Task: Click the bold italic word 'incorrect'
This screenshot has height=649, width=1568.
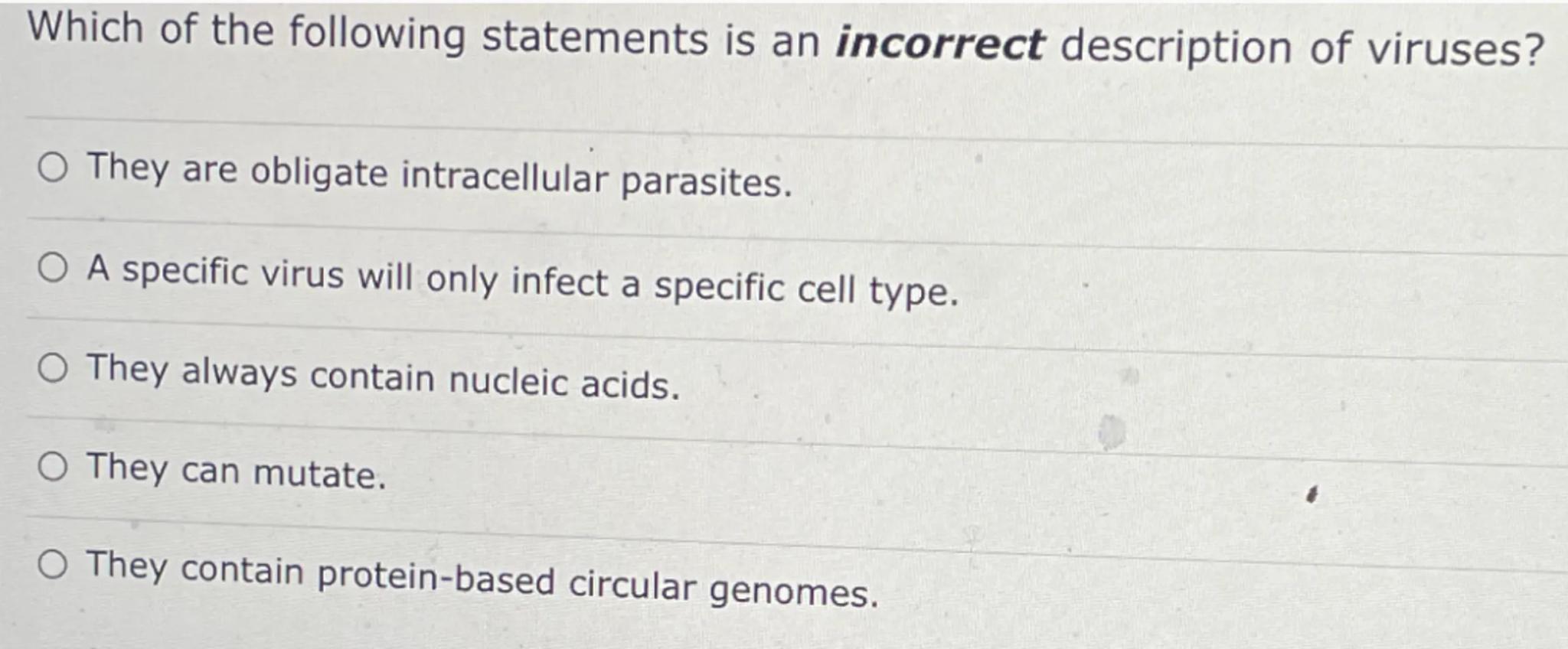Action: [x=939, y=44]
